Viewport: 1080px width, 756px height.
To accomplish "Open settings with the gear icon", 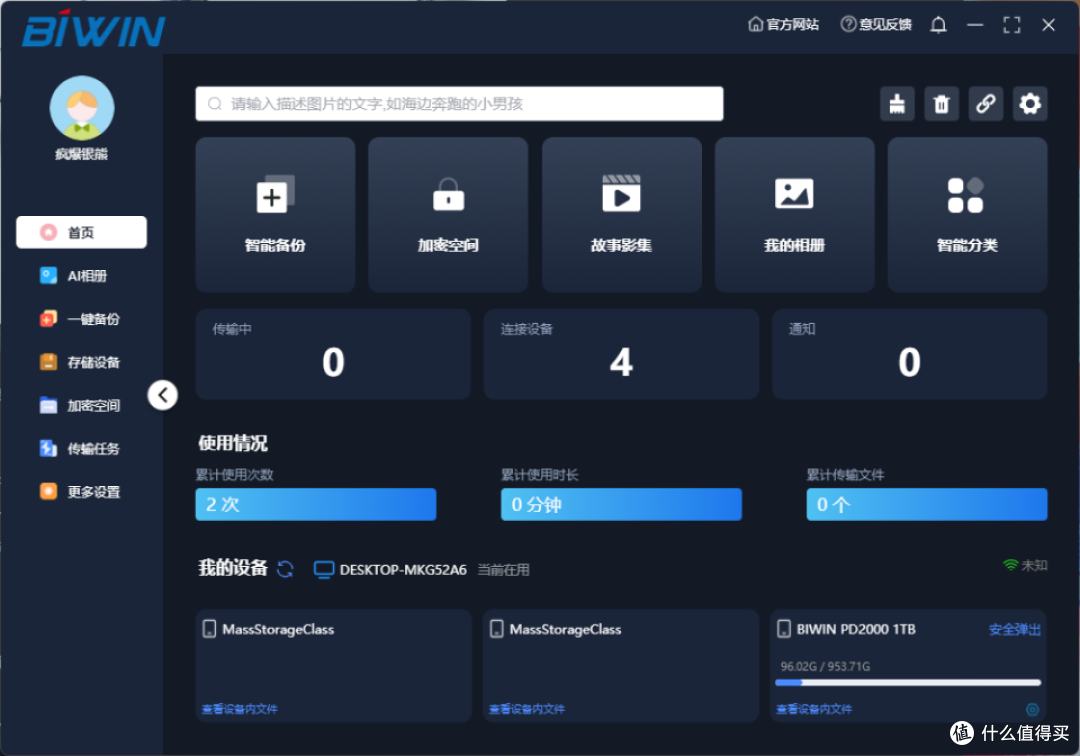I will (x=1030, y=104).
